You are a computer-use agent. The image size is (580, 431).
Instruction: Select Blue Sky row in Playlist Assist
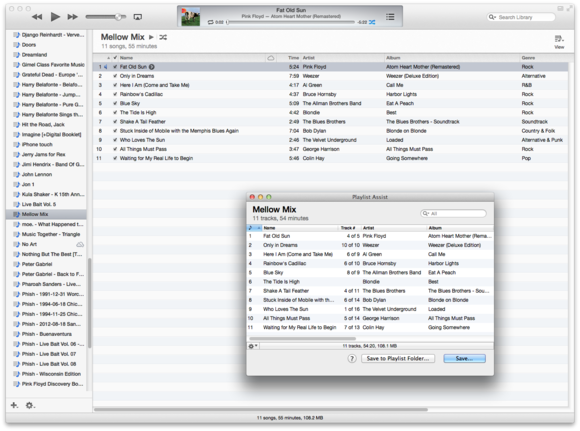tap(370, 273)
